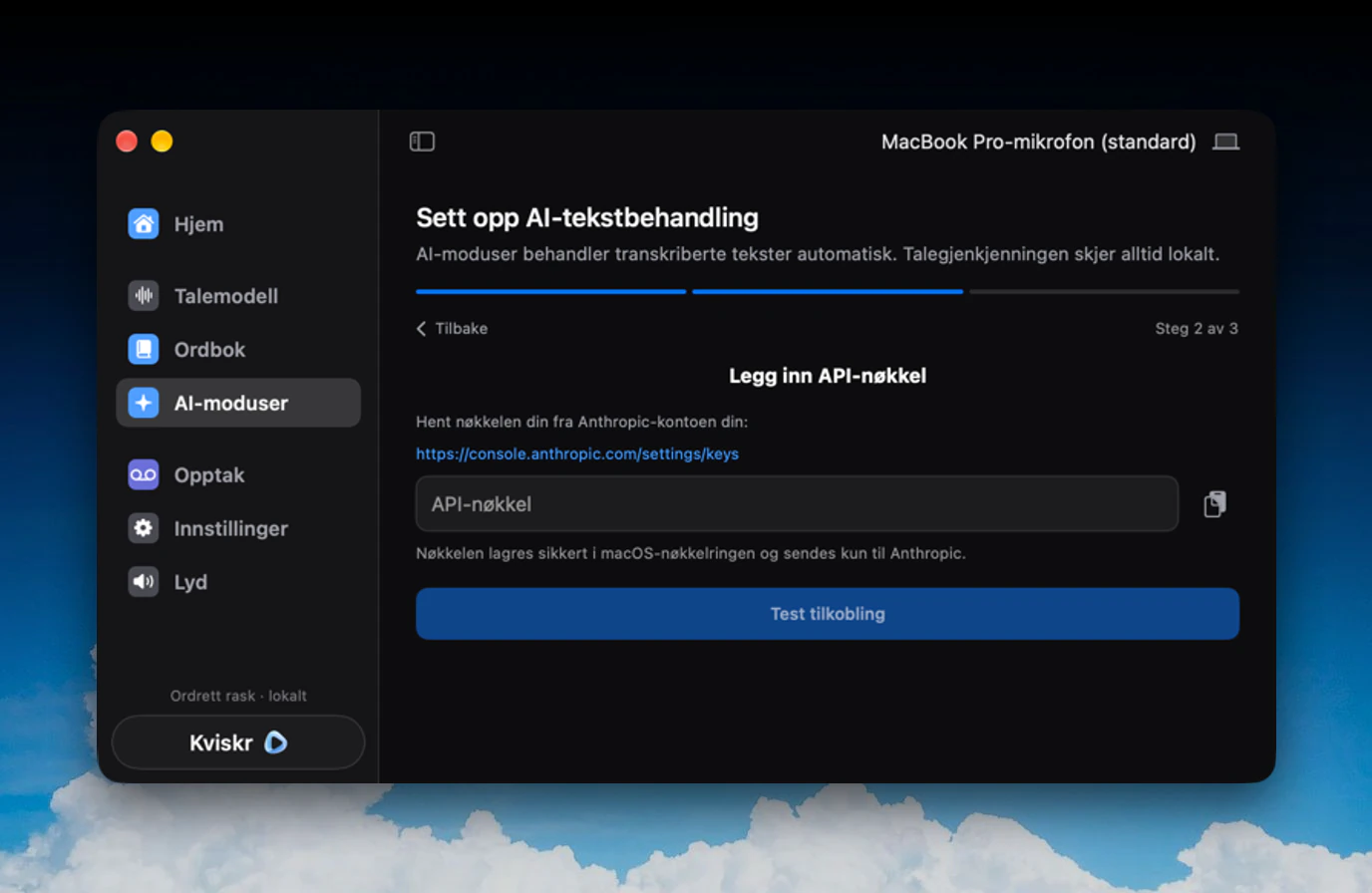The image size is (1372, 893).
Task: Click the Kviskr logo icon
Action: pyautogui.click(x=275, y=743)
